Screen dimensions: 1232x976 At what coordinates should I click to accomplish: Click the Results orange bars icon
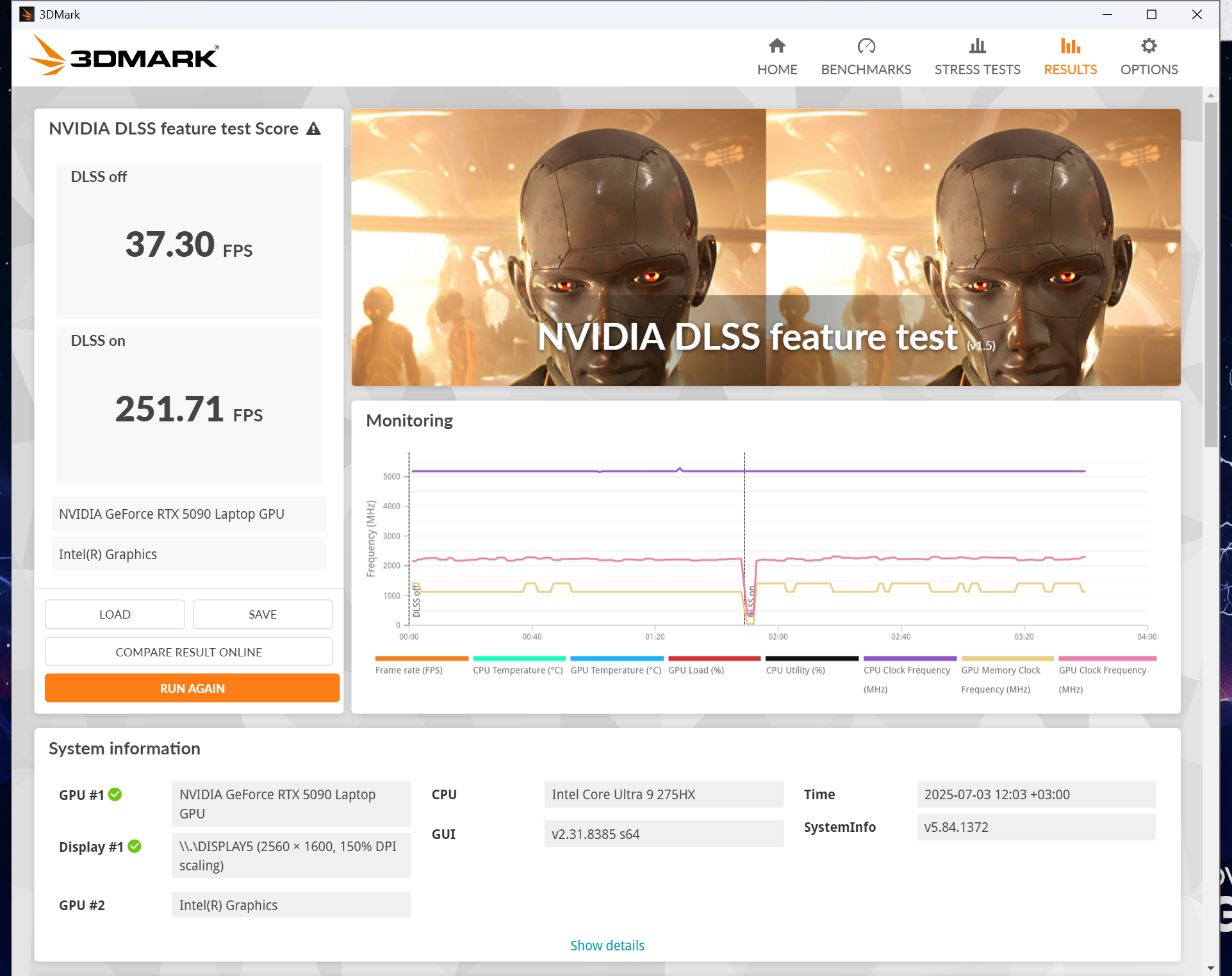pyautogui.click(x=1070, y=45)
